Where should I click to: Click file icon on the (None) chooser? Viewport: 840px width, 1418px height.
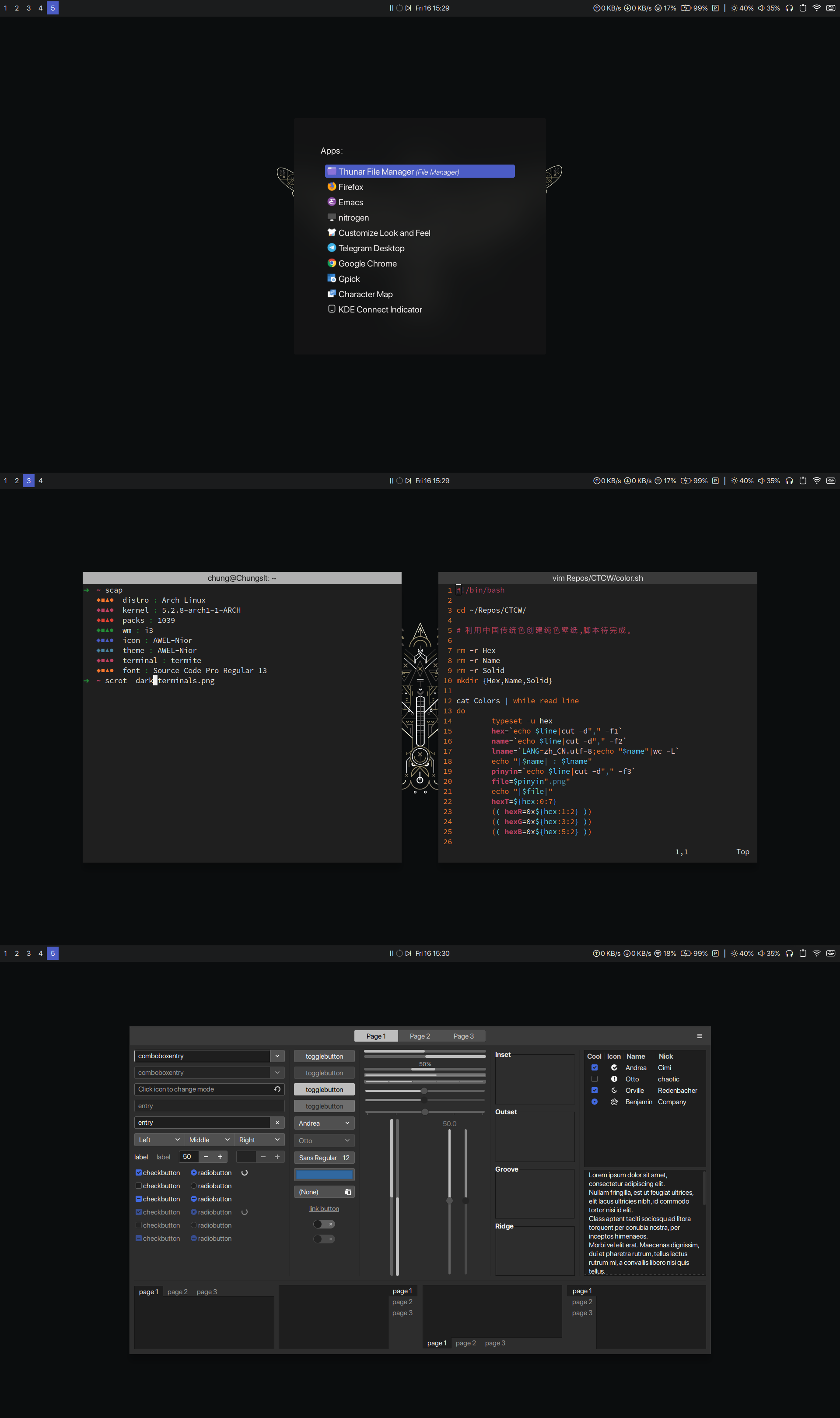coord(348,1192)
